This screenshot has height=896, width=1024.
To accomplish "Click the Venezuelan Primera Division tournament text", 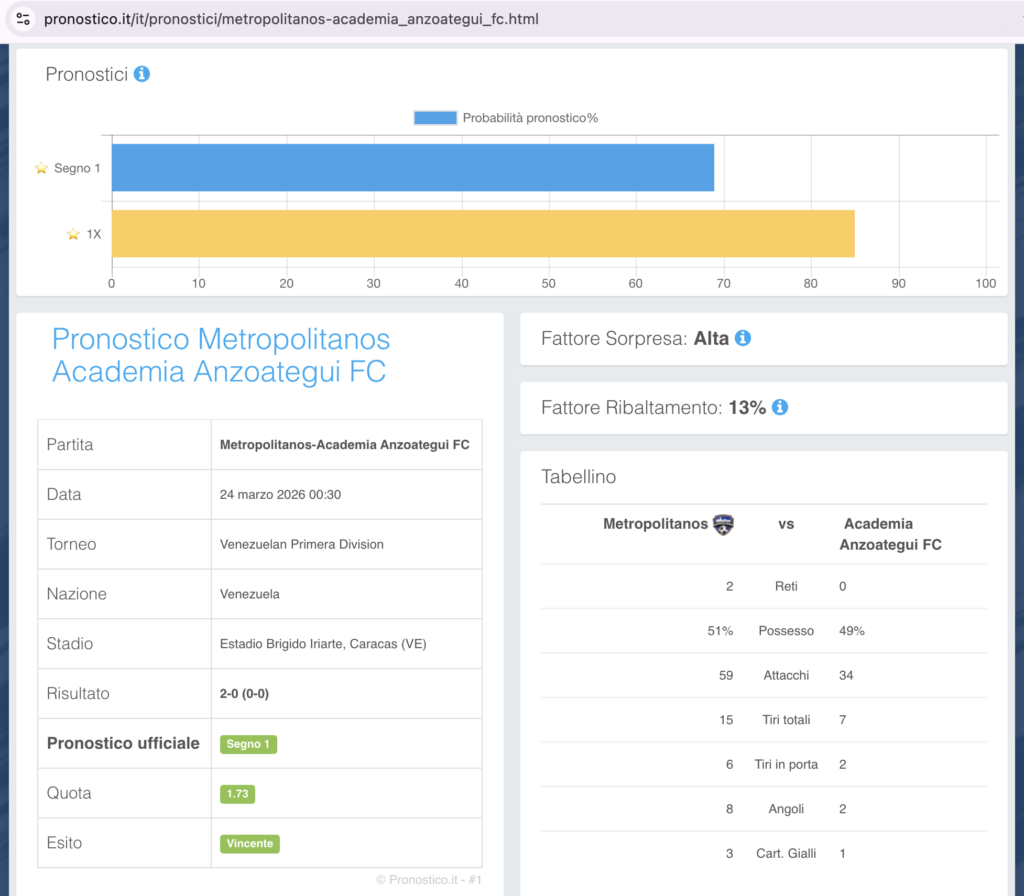I will click(x=301, y=544).
